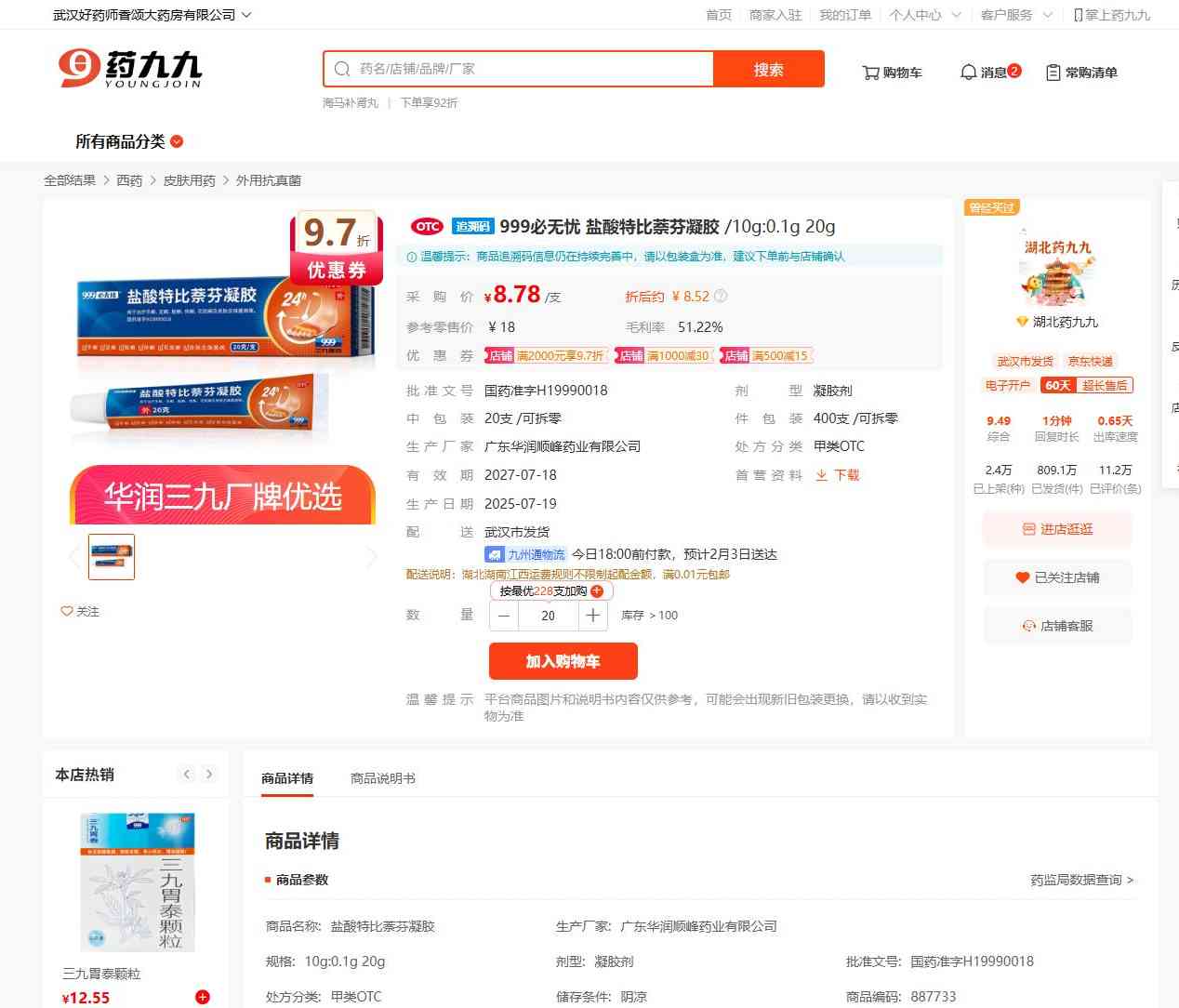Toggle the 已关注店铺 follow store button
The width and height of the screenshot is (1179, 1008).
1057,577
